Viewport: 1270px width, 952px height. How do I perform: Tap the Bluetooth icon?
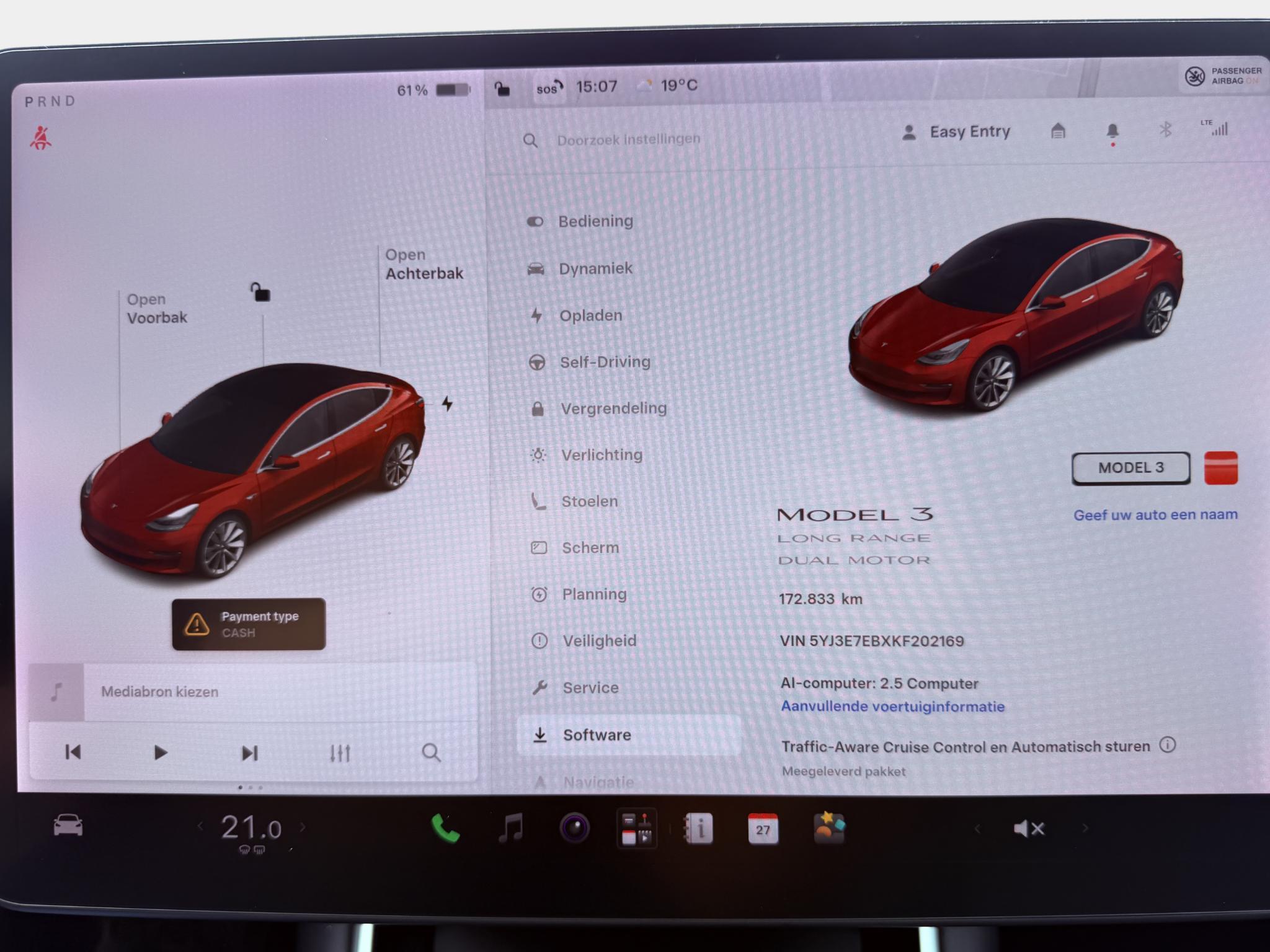pyautogui.click(x=1165, y=130)
